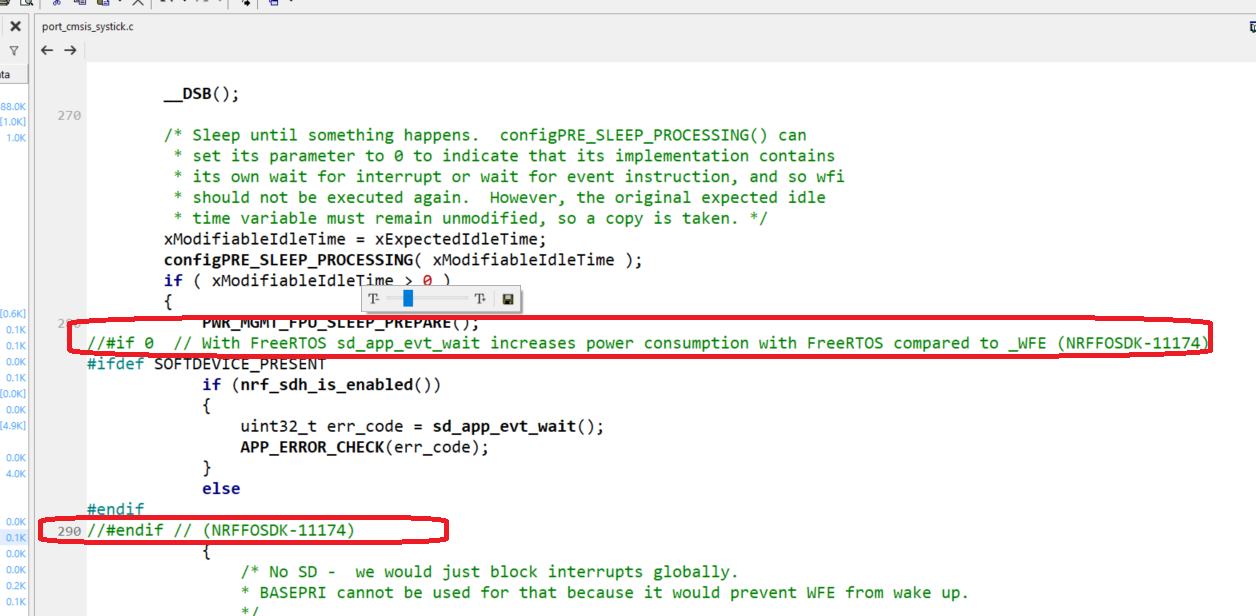Click the font zoom slider handle
The image size is (1256, 616).
[408, 299]
